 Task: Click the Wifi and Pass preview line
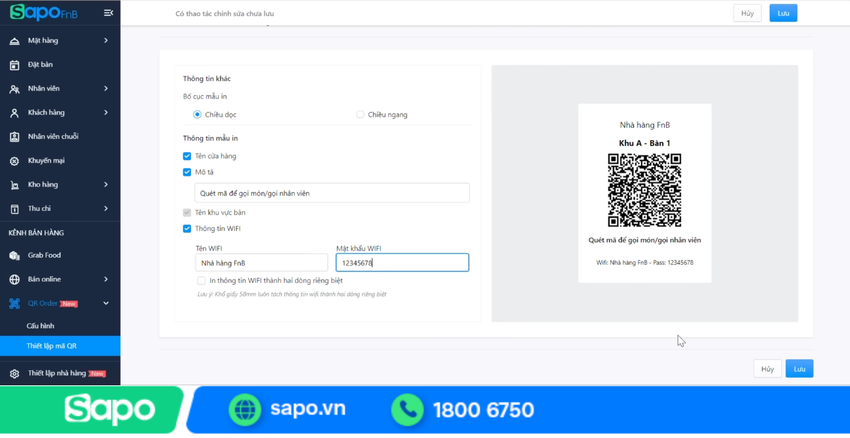[x=645, y=262]
